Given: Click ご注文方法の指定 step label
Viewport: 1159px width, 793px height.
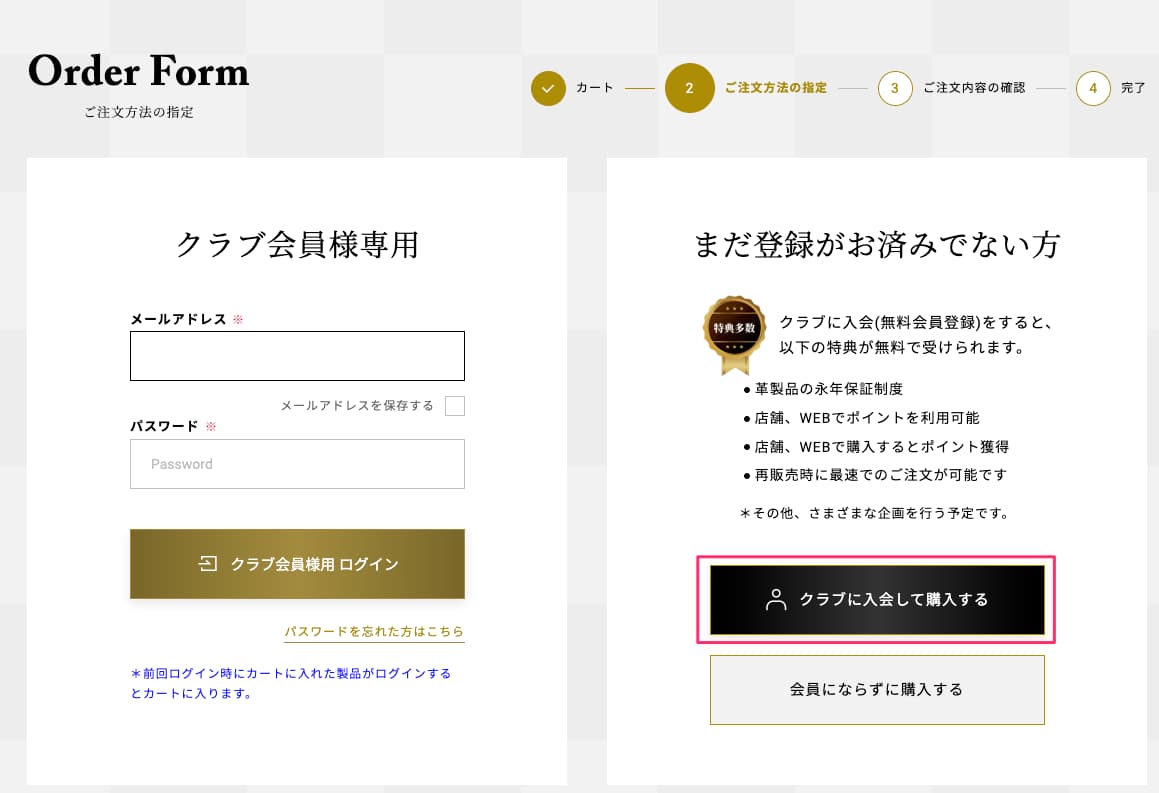Looking at the screenshot, I should 775,88.
